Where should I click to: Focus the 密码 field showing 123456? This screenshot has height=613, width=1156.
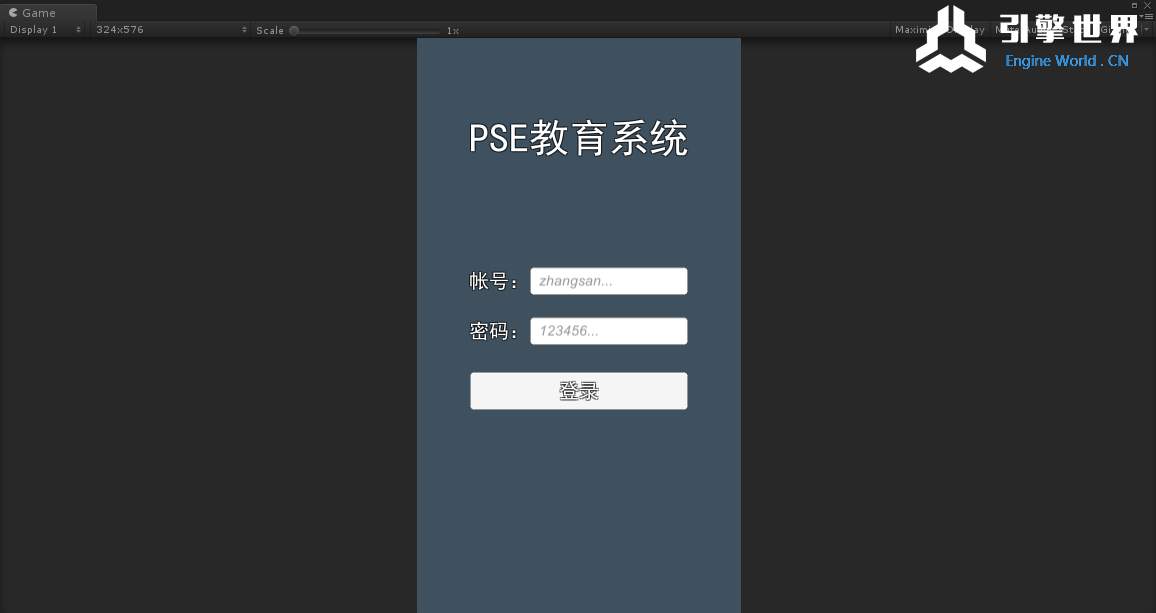(x=608, y=331)
